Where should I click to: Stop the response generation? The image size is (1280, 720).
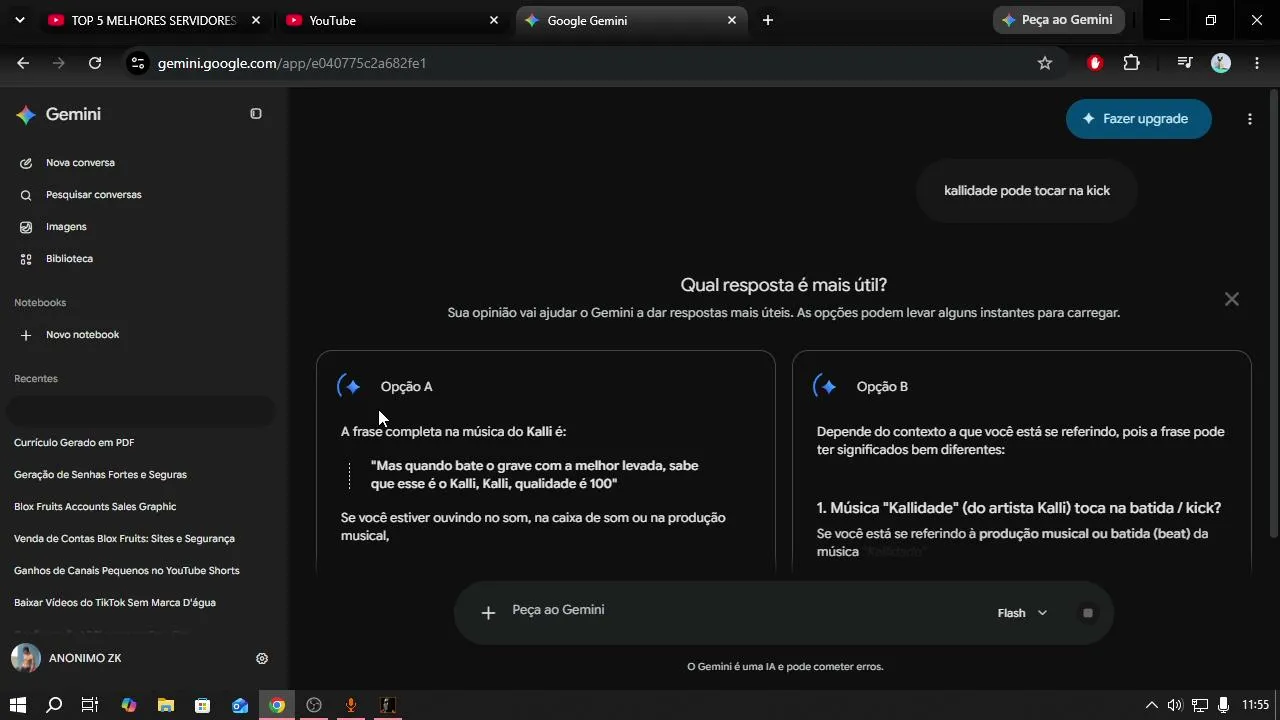[x=1088, y=613]
